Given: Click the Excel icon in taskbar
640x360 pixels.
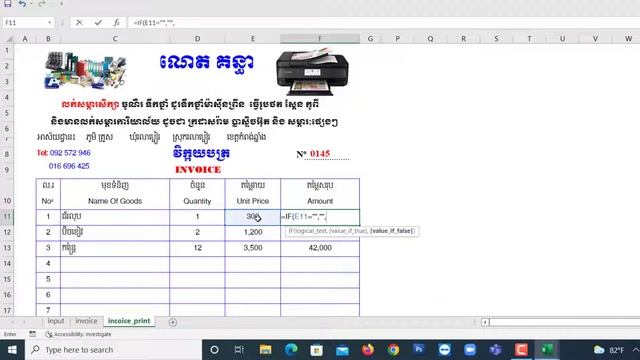Looking at the screenshot, I should click(x=547, y=350).
